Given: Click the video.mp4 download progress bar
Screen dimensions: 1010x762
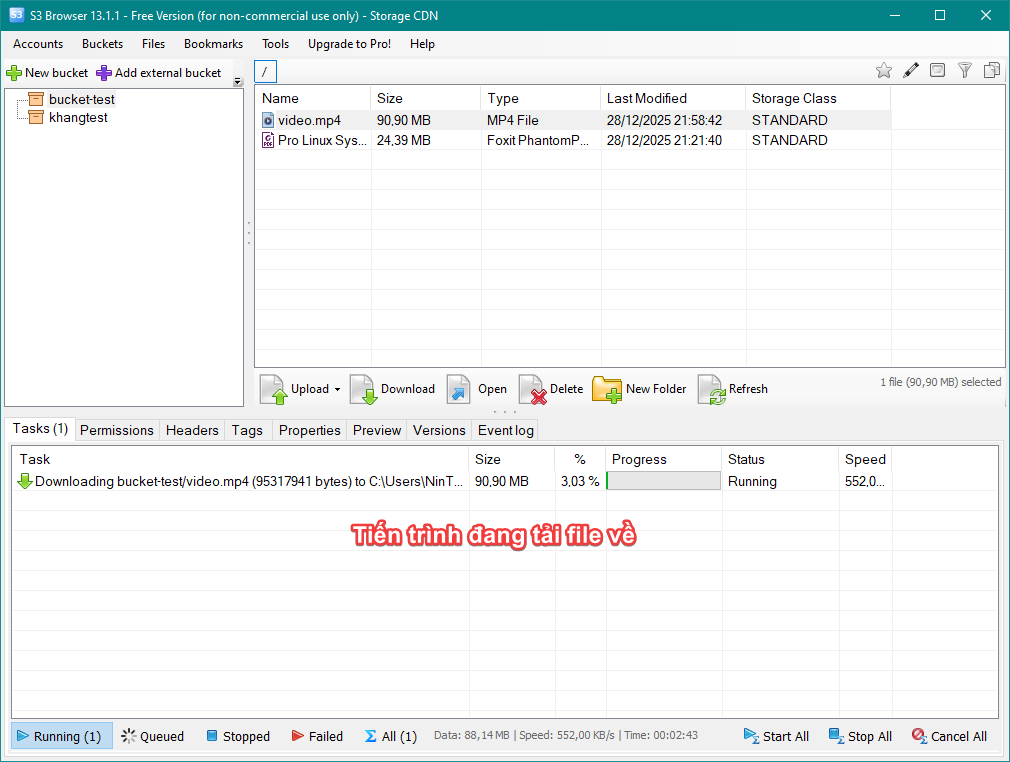Looking at the screenshot, I should click(663, 481).
